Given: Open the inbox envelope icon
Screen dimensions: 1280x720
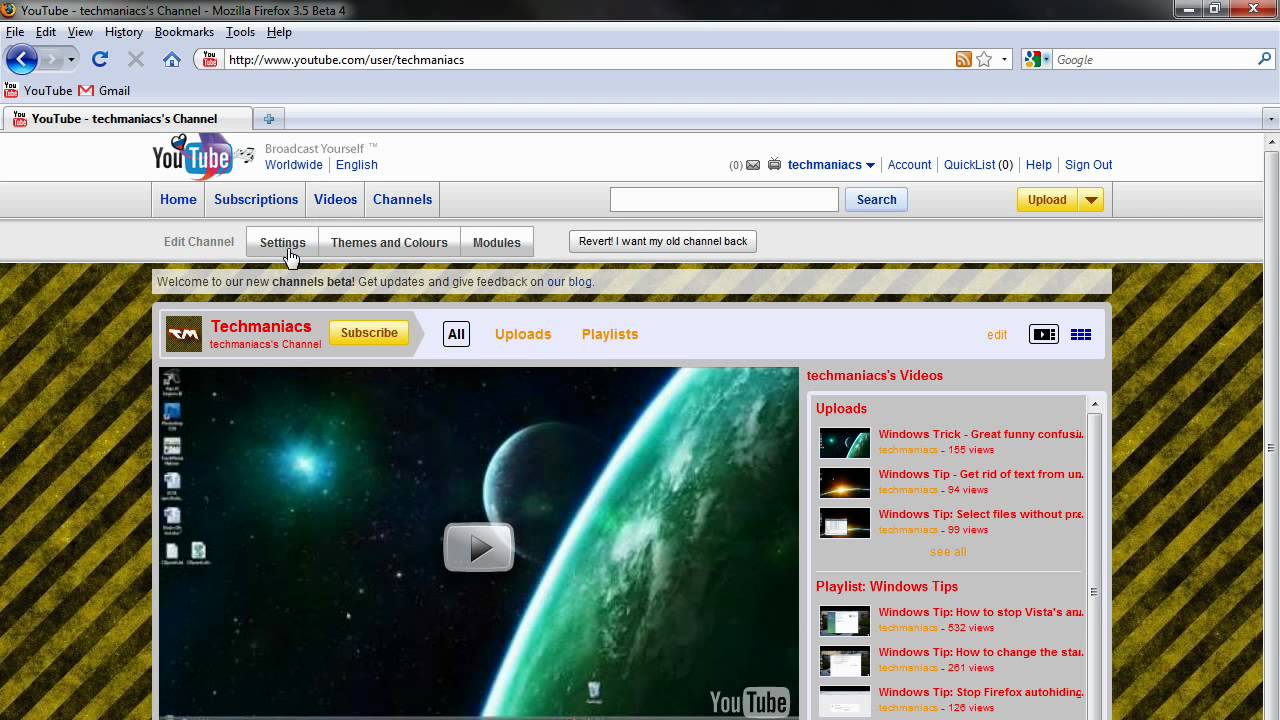Looking at the screenshot, I should pos(753,165).
